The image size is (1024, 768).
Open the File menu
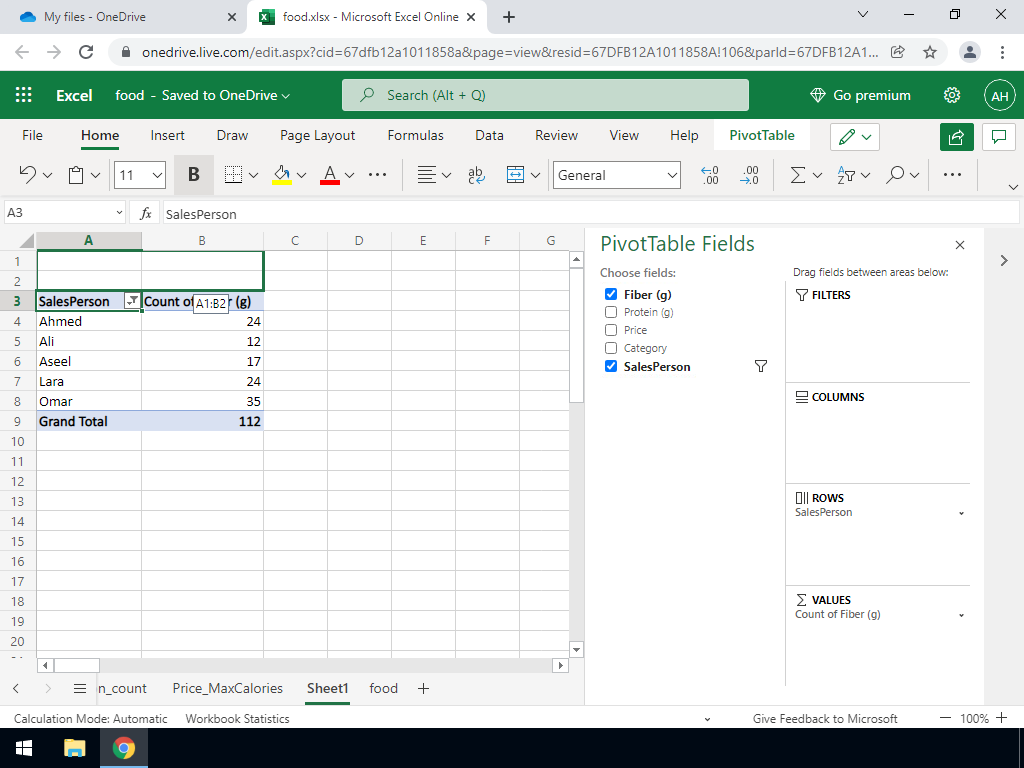(32, 135)
